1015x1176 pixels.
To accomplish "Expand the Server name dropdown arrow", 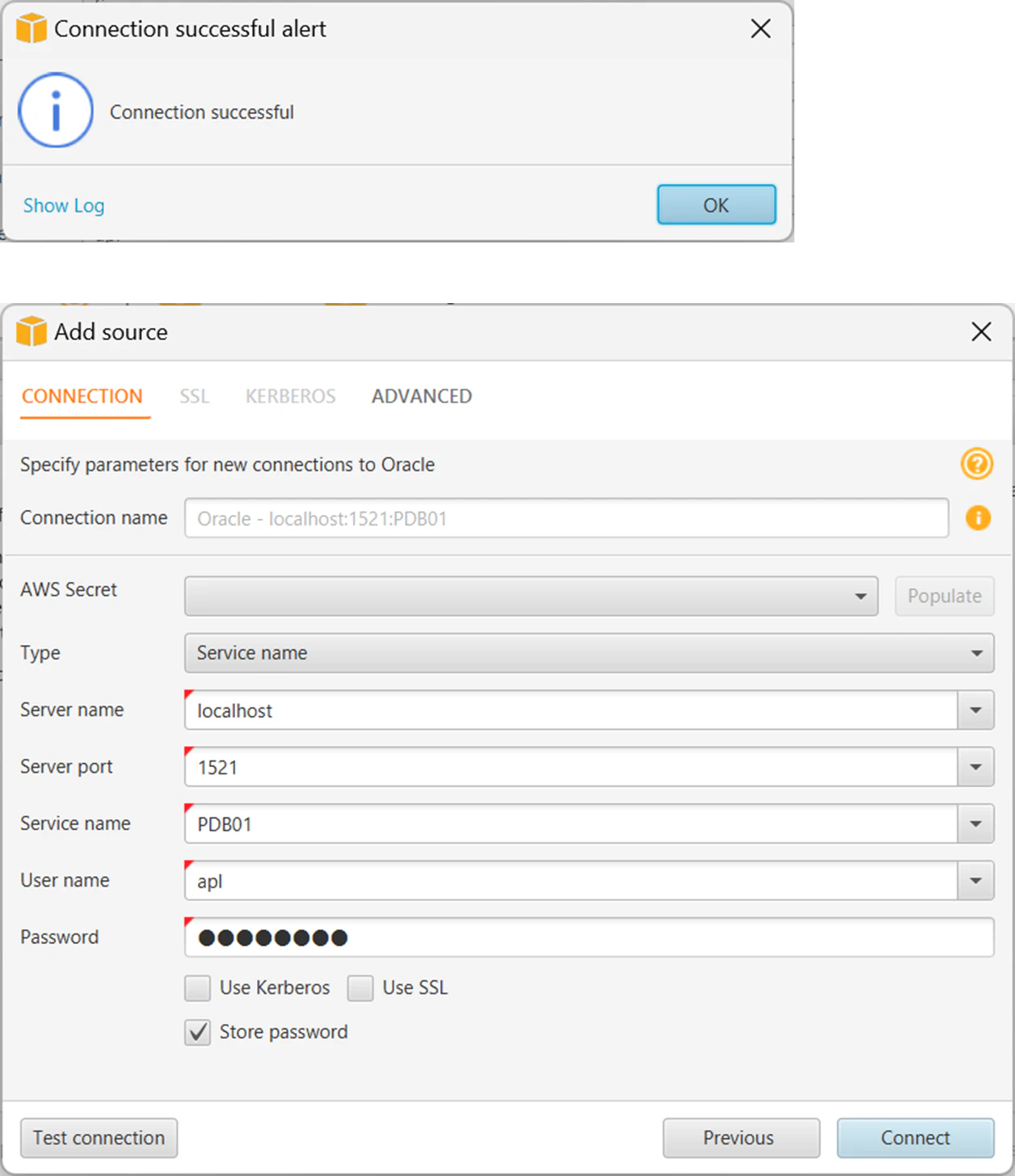I will (x=976, y=710).
